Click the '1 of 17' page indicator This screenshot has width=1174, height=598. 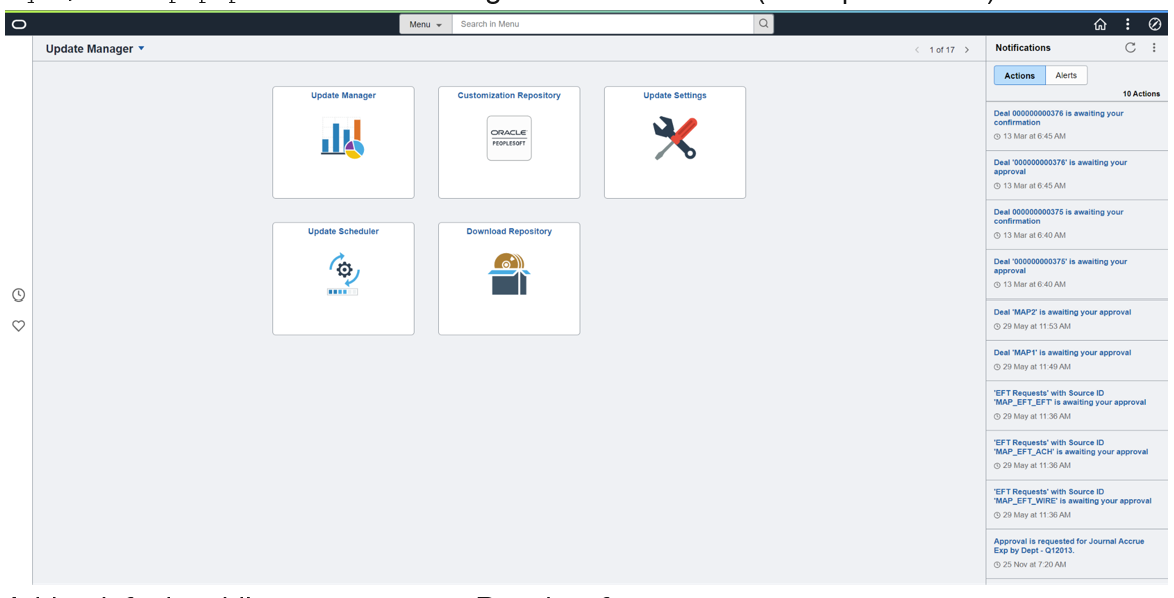942,50
